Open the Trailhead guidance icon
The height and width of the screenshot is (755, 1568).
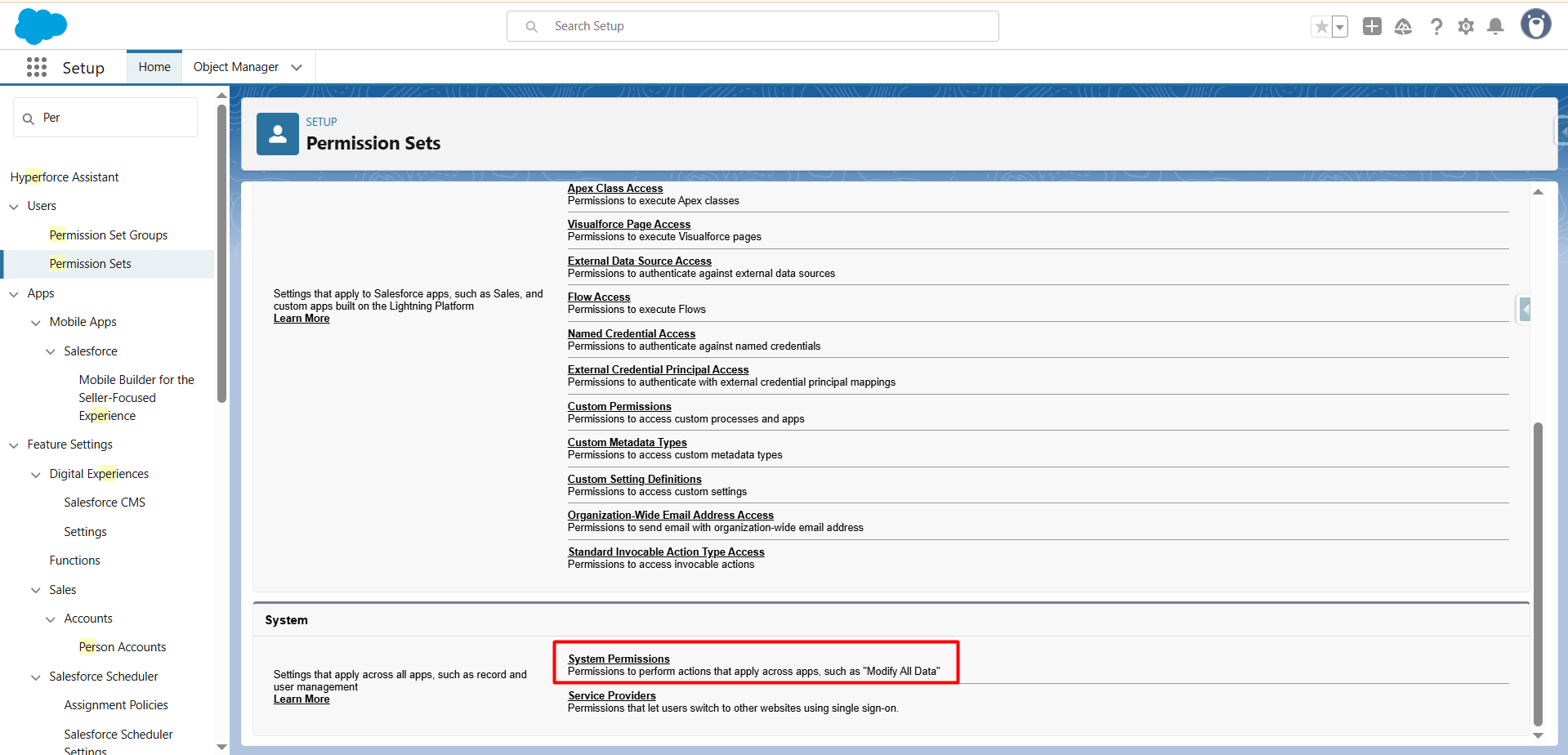click(x=1403, y=27)
